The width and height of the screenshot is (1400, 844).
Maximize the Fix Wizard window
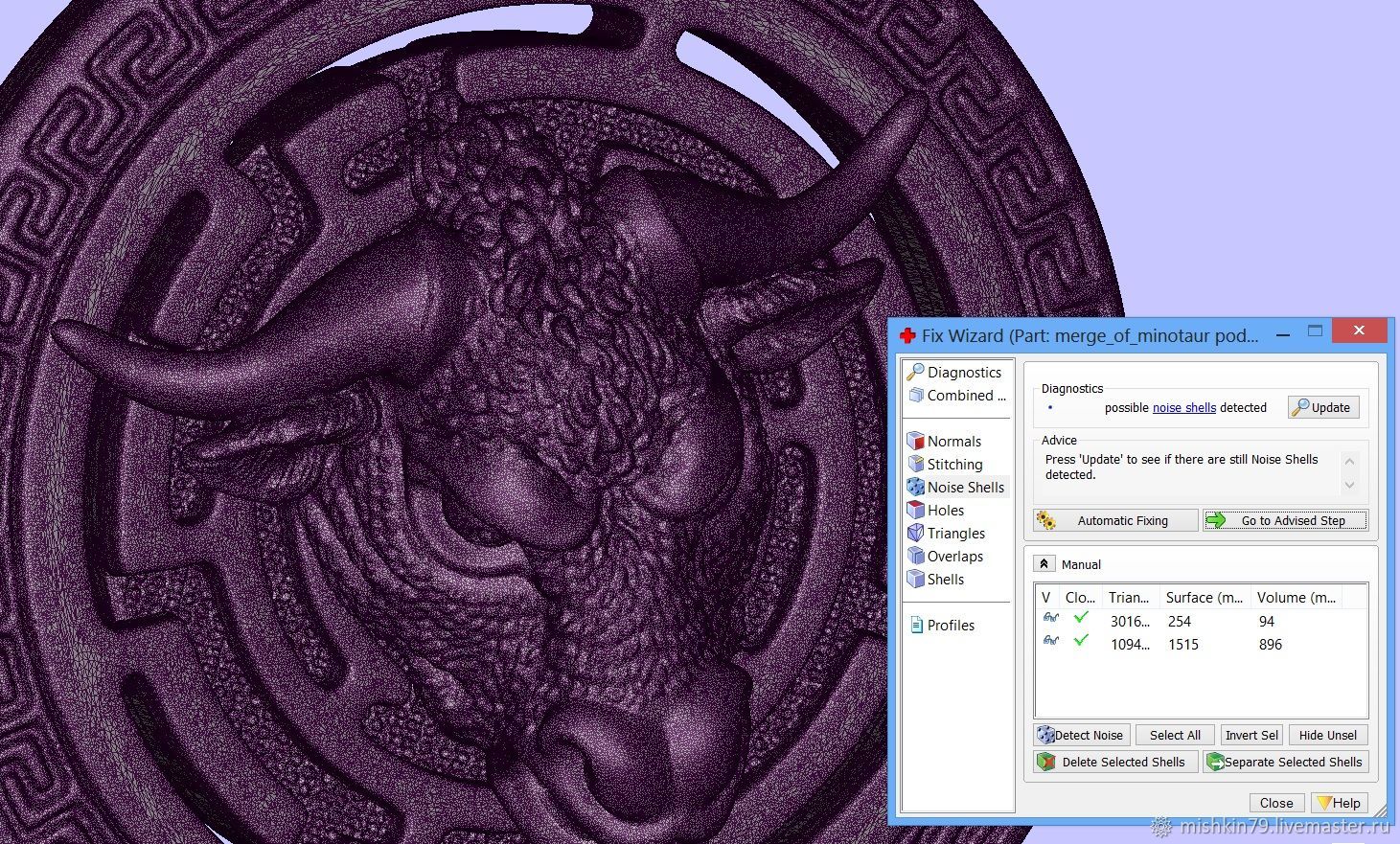1315,331
